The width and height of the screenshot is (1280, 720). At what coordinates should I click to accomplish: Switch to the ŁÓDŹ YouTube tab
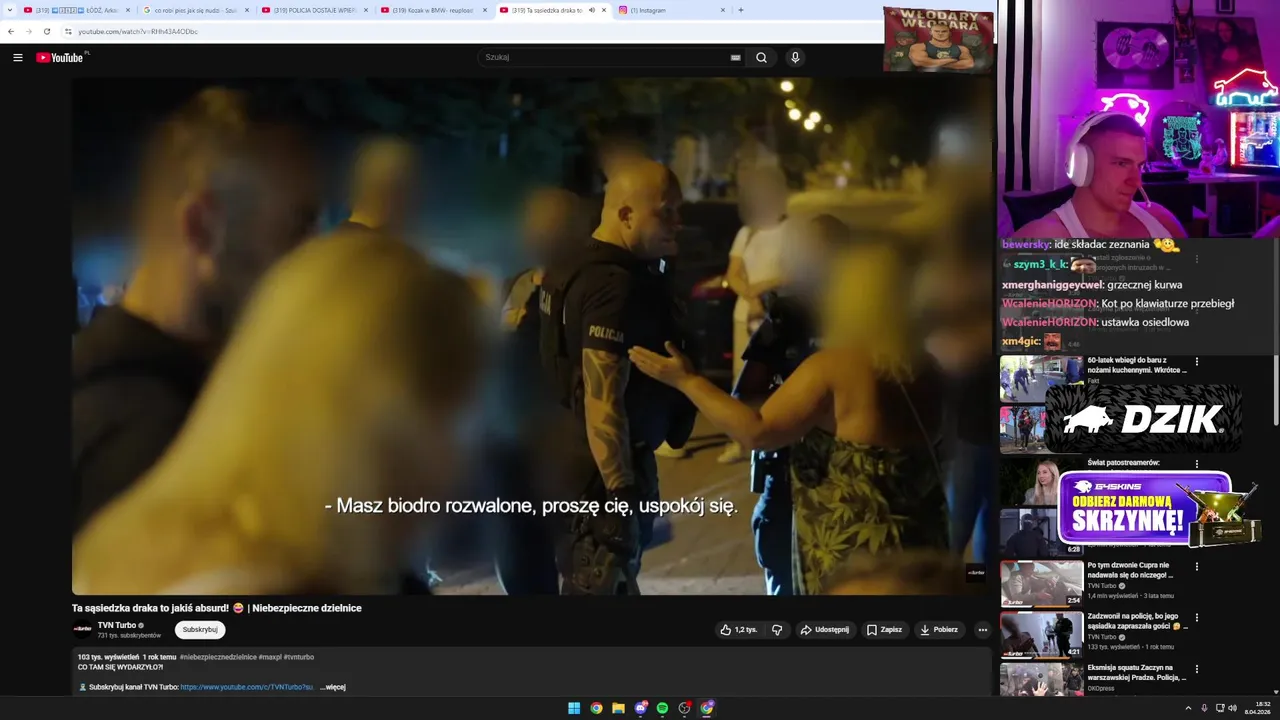pyautogui.click(x=77, y=10)
